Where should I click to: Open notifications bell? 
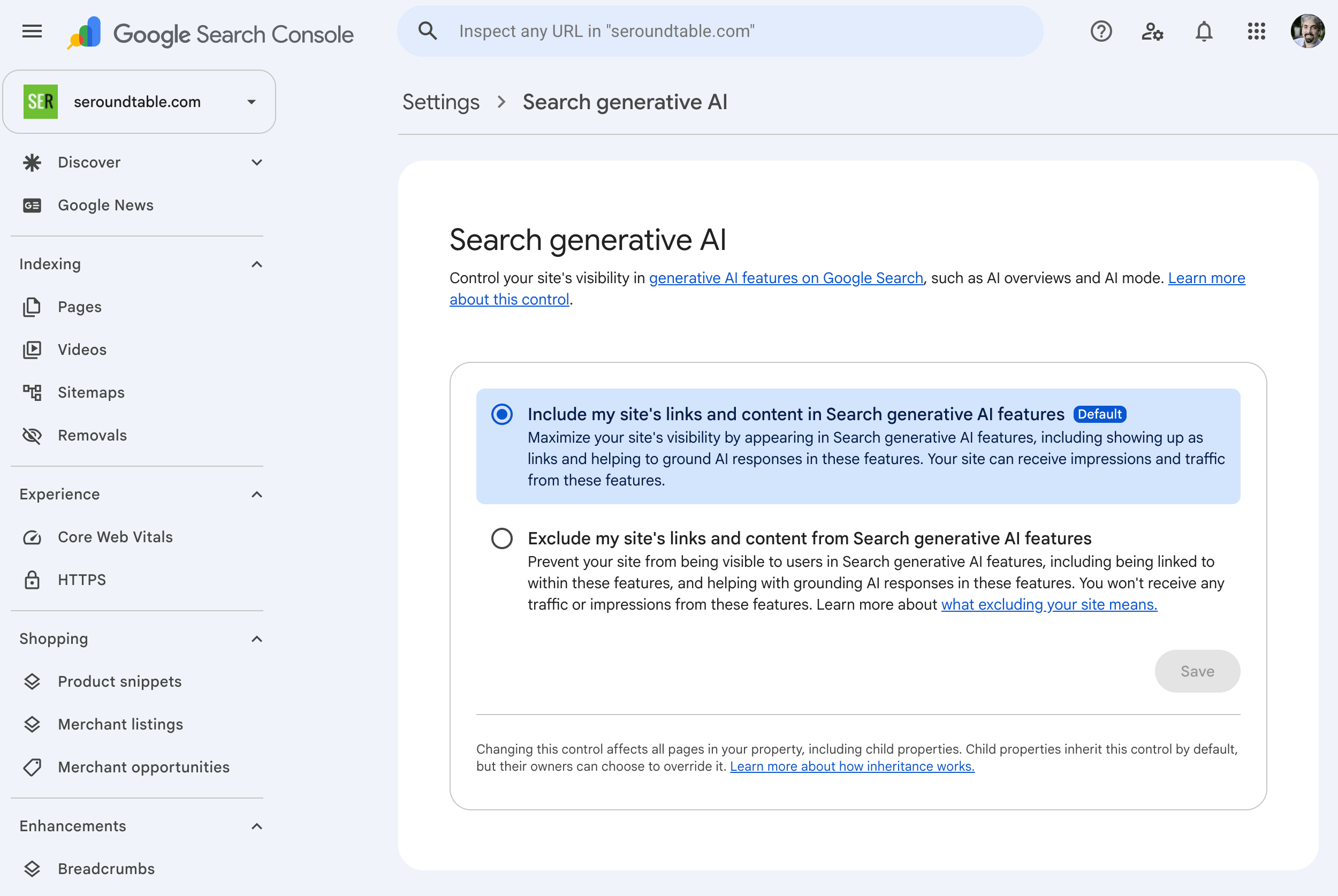coord(1204,32)
